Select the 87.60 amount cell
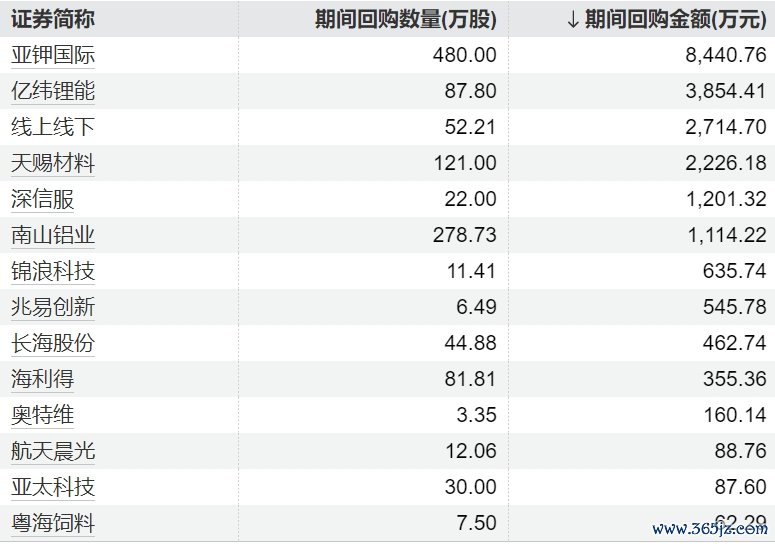 pos(642,488)
